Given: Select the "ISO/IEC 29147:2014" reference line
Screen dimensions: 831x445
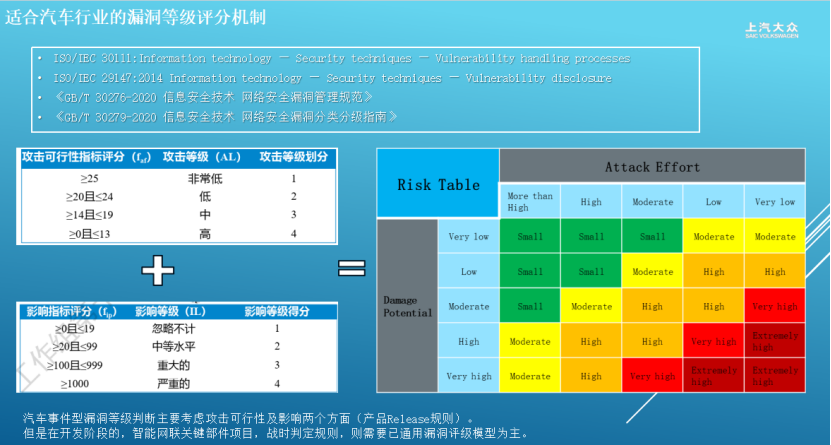Looking at the screenshot, I should (332, 78).
